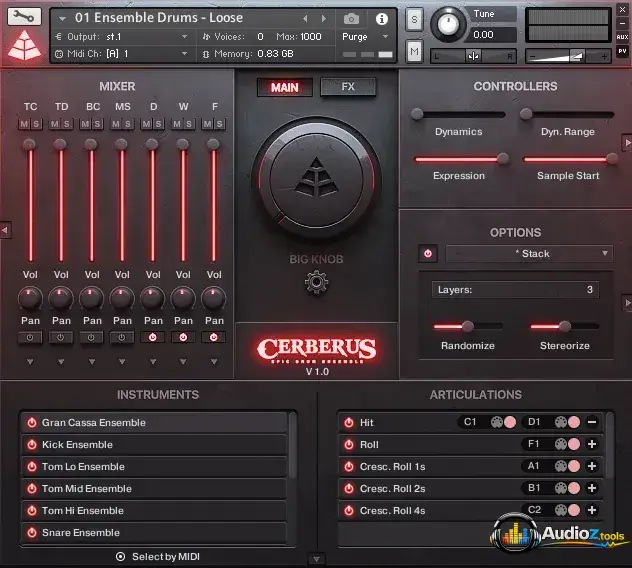Select Tom Mid Ensemble instrument
The image size is (632, 568).
154,488
